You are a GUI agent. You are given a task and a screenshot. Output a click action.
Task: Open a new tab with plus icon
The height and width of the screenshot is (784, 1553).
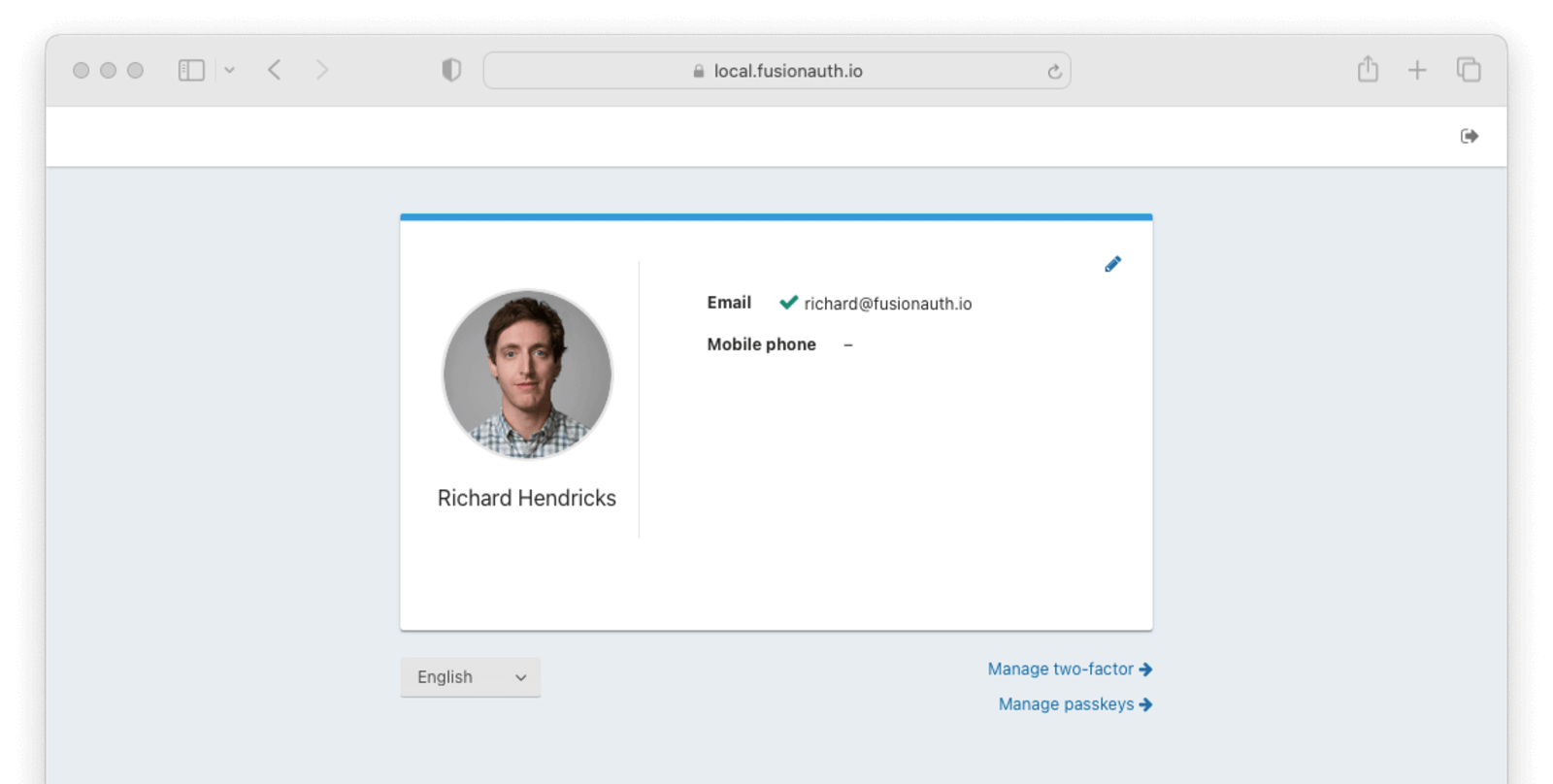1417,70
